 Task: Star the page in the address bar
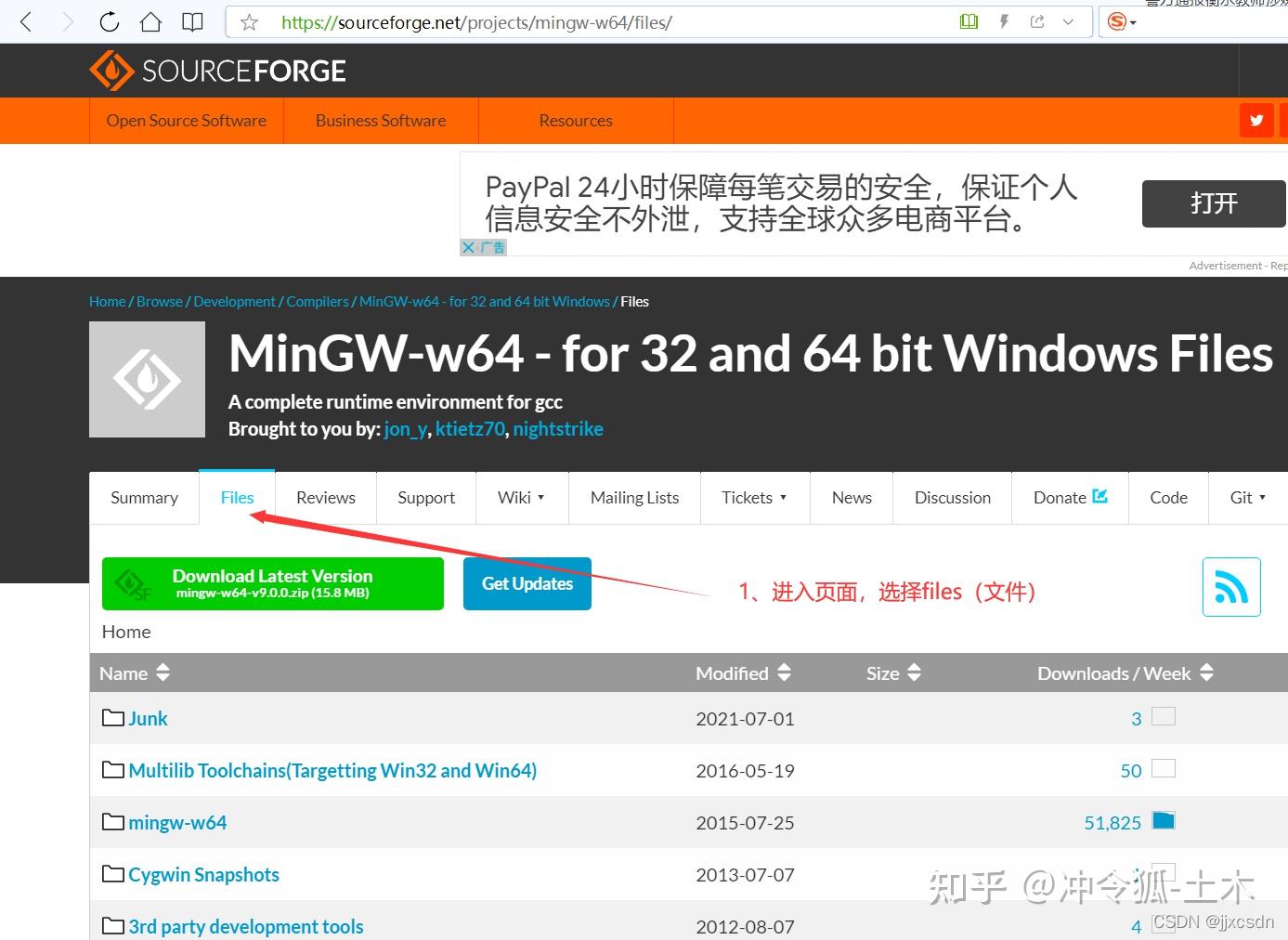pyautogui.click(x=248, y=21)
